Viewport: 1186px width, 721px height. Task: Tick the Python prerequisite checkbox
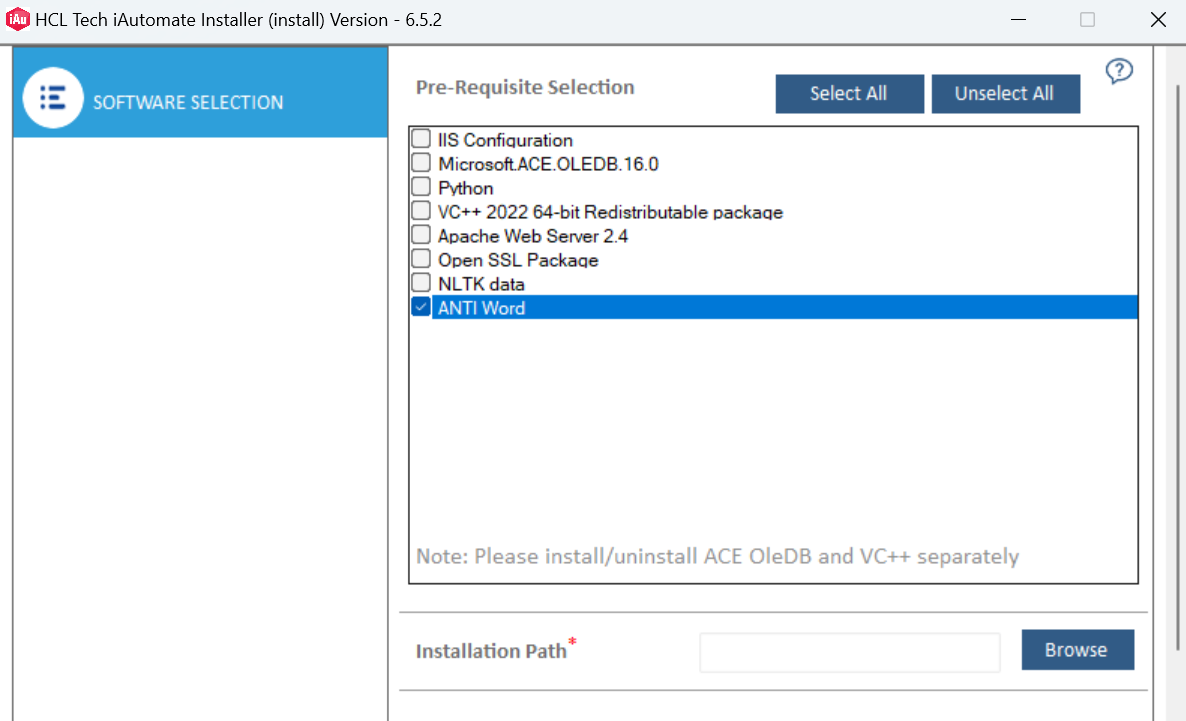pyautogui.click(x=421, y=187)
